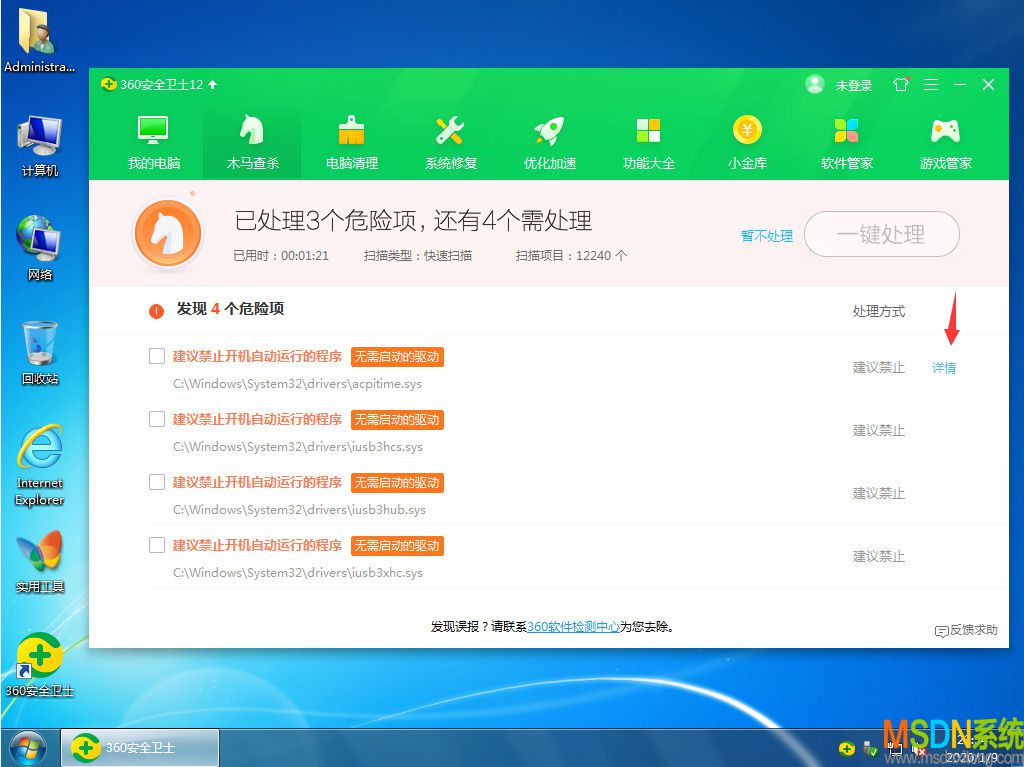The image size is (1024, 767).
Task: Click the orange trojan horse scan icon
Action: [x=168, y=233]
